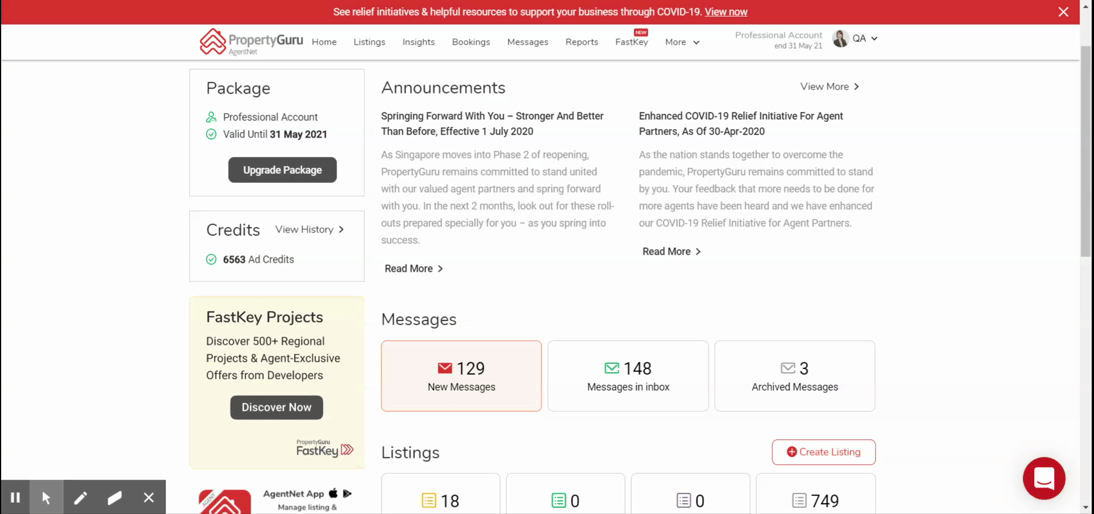This screenshot has width=1094, height=514.
Task: Click the green check beside Ad Credits
Action: pyautogui.click(x=211, y=259)
